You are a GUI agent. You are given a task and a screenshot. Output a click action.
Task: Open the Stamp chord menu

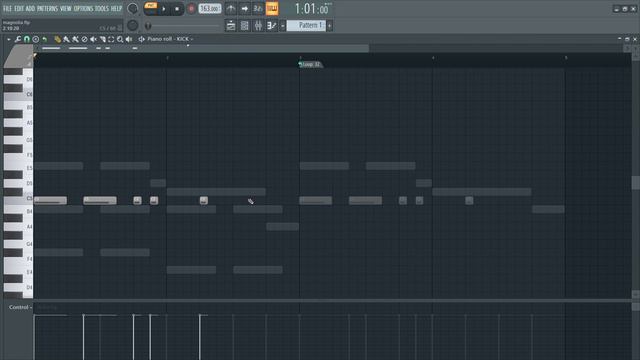pyautogui.click(x=36, y=39)
